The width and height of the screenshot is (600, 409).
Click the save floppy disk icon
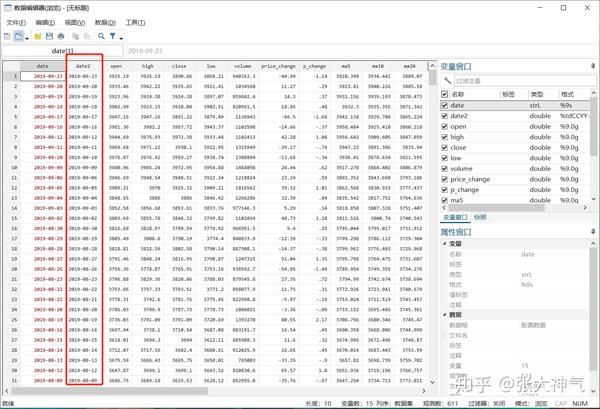pos(49,36)
